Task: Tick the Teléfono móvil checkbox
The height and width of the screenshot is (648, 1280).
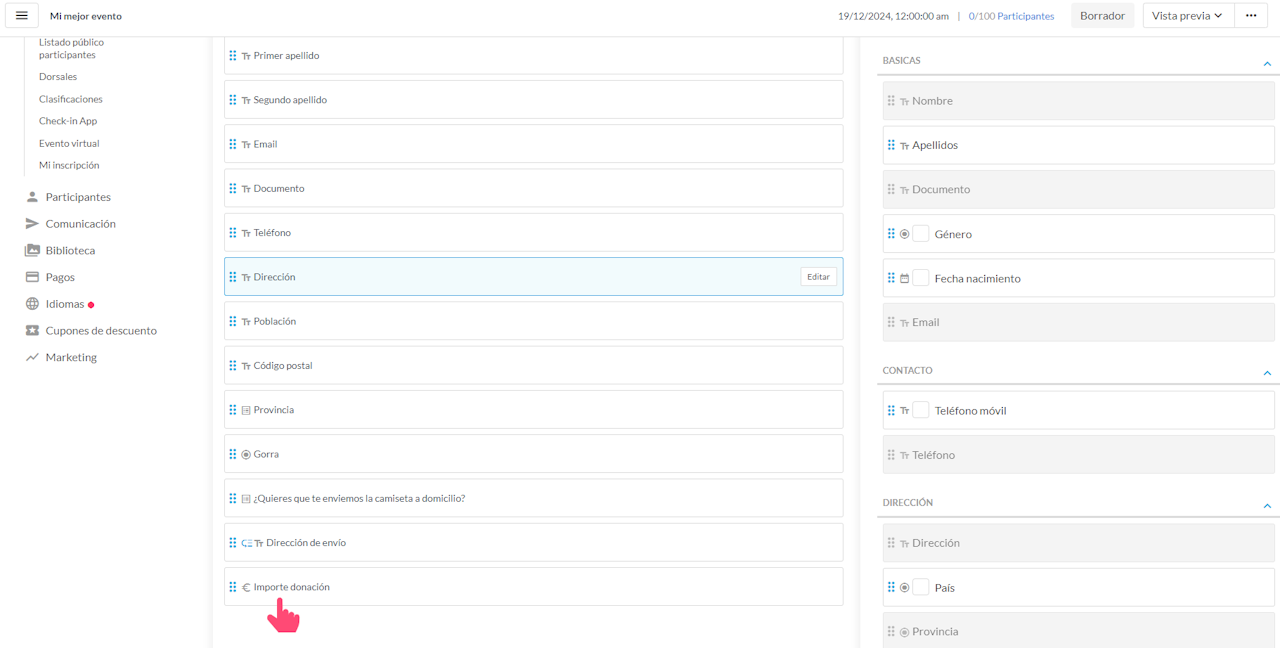Action: (921, 410)
